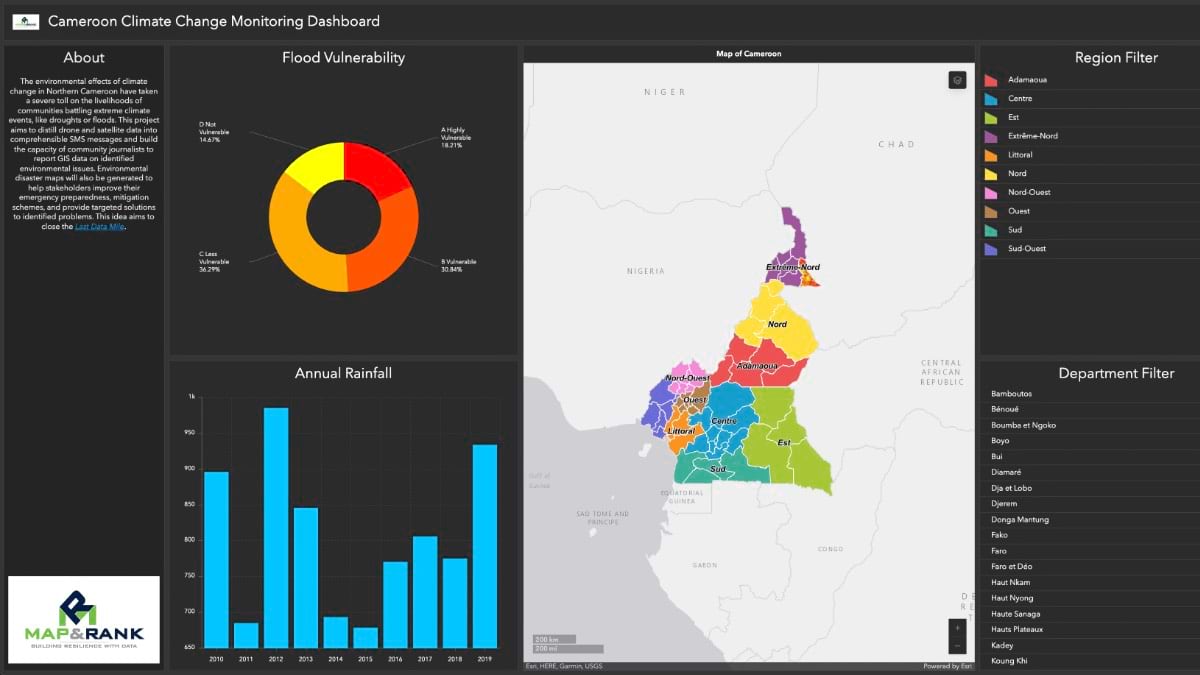This screenshot has width=1200, height=675.
Task: Click the Map&Rank logo in About panel
Action: [x=84, y=620]
